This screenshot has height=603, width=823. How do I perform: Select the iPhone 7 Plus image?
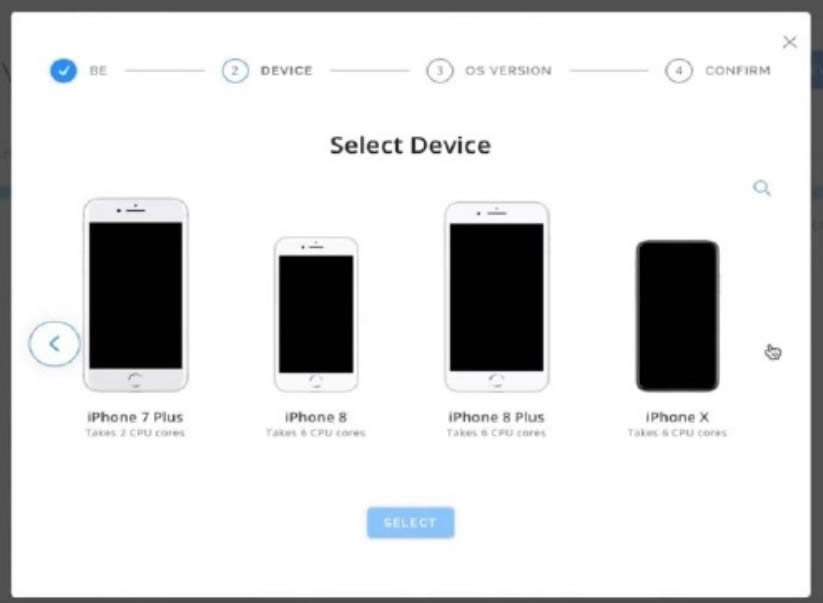(x=135, y=295)
